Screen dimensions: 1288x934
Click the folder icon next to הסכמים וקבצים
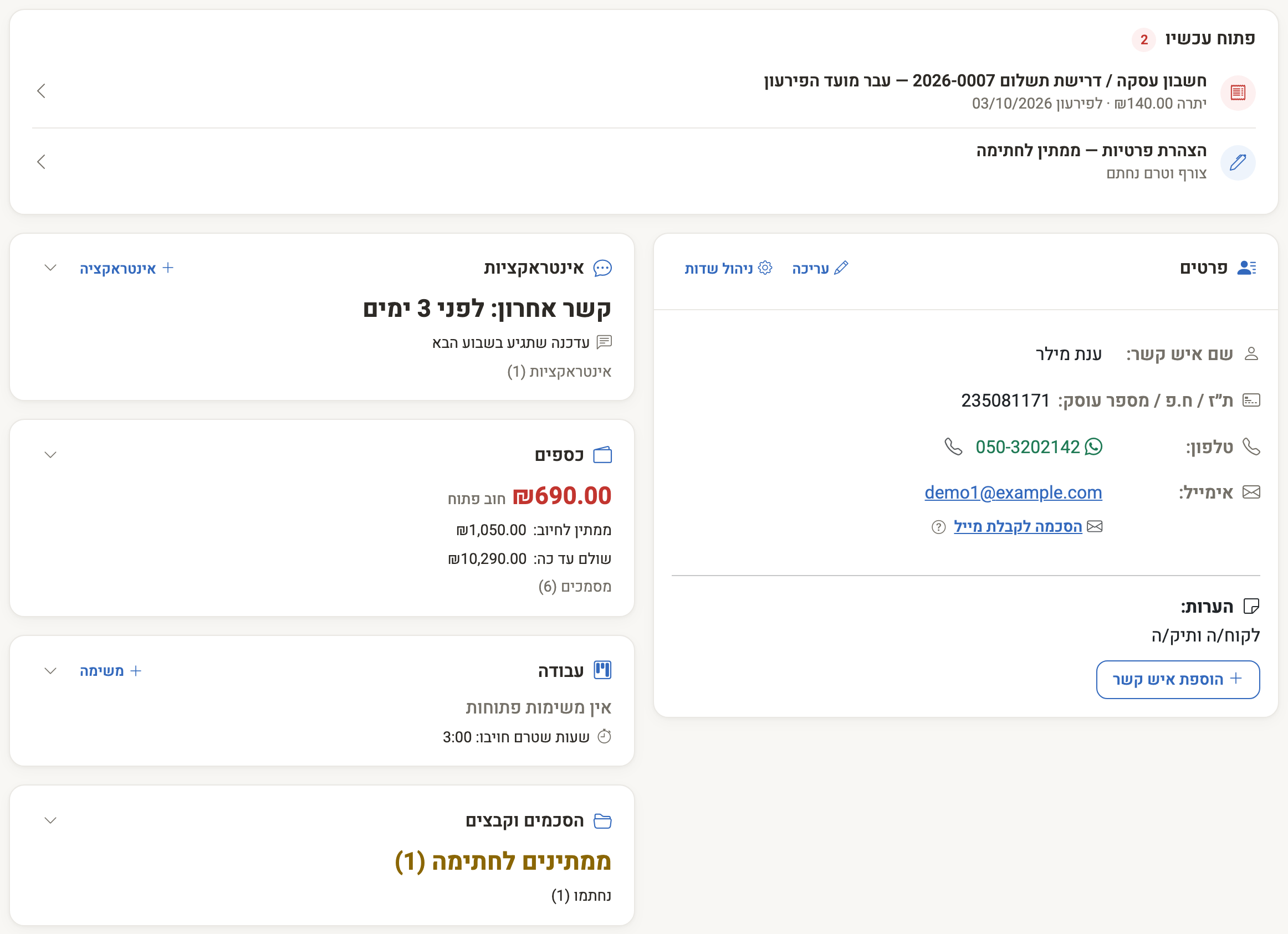[602, 821]
